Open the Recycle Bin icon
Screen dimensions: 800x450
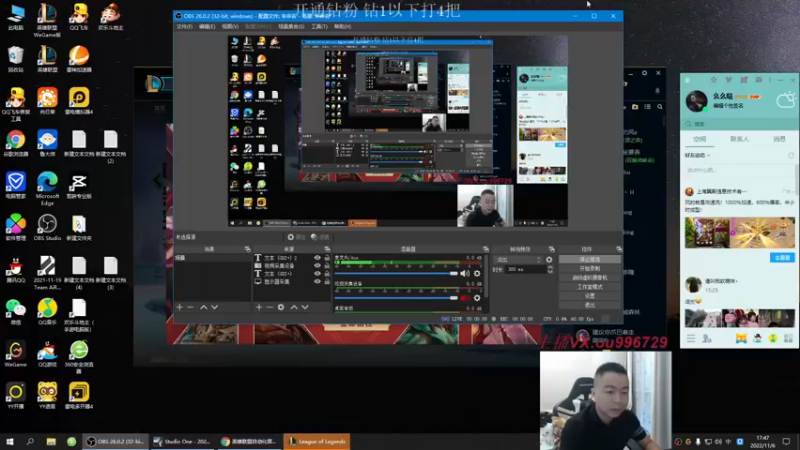pos(15,59)
